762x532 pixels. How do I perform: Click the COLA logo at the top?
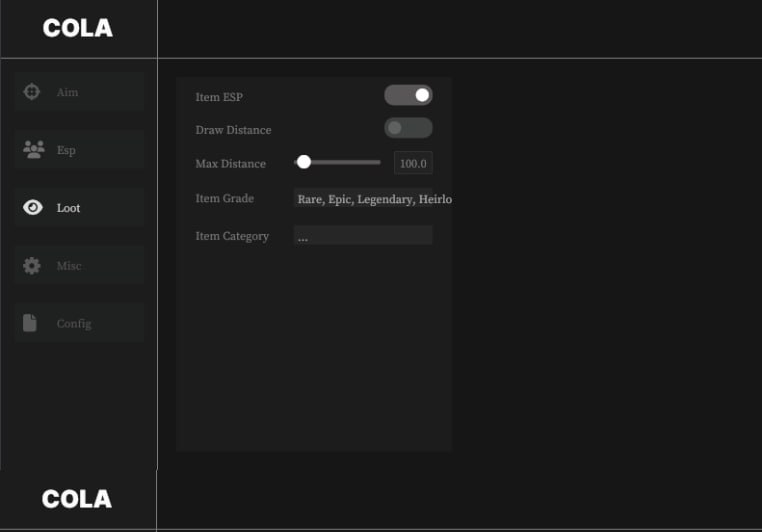pyautogui.click(x=78, y=29)
